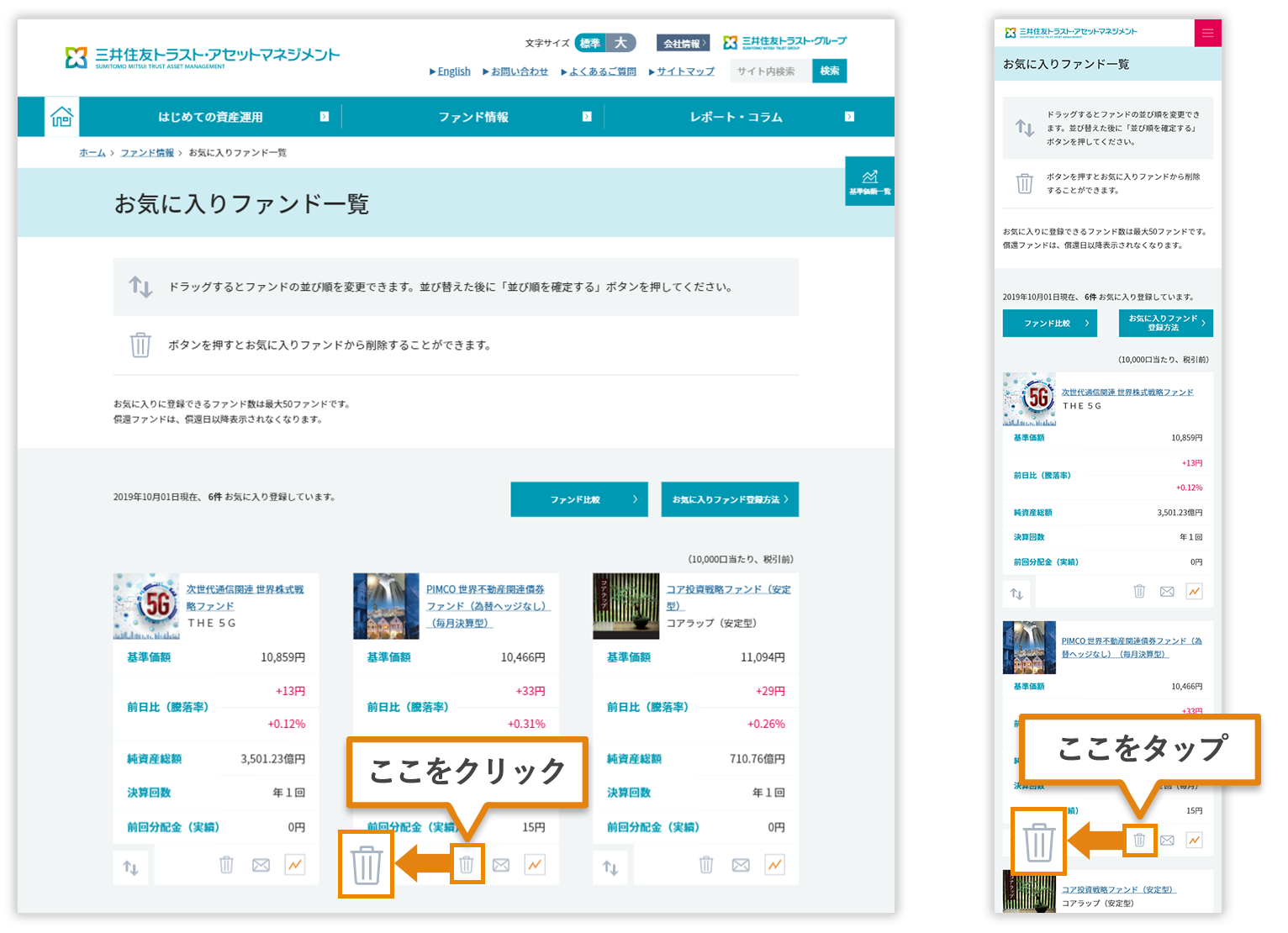This screenshot has width=1288, height=933.
Task: Open chart icon on PIMCO fund card
Action: (535, 864)
